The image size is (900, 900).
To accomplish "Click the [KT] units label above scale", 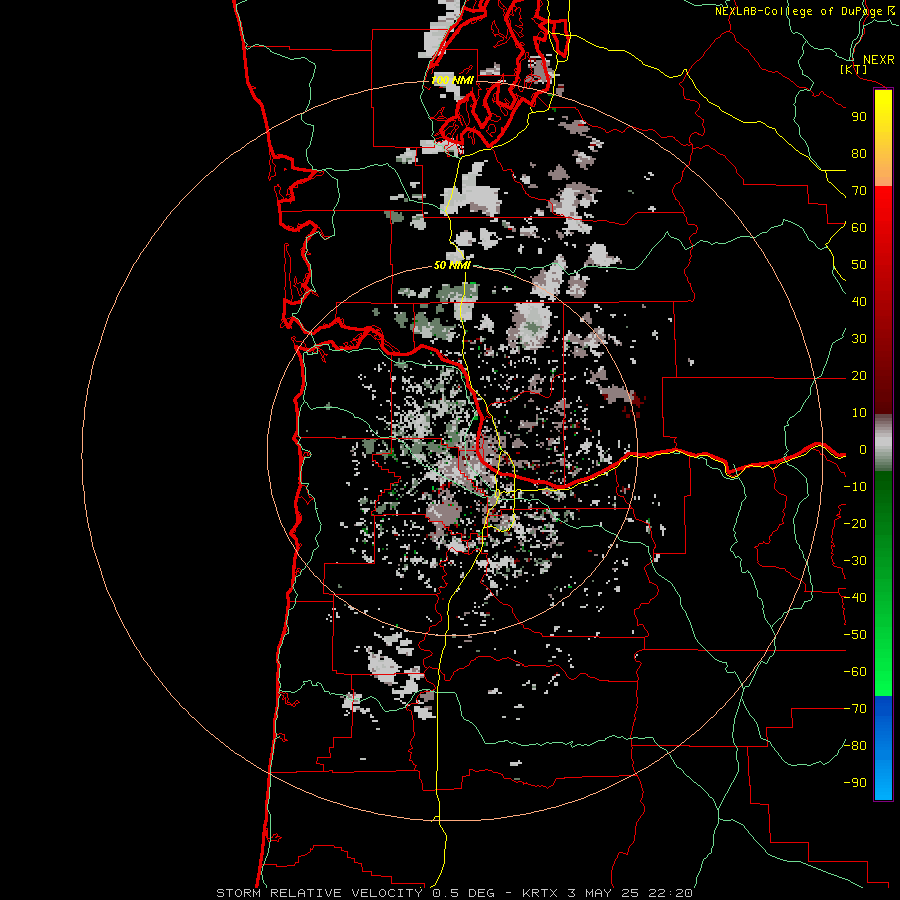I will click(x=853, y=69).
